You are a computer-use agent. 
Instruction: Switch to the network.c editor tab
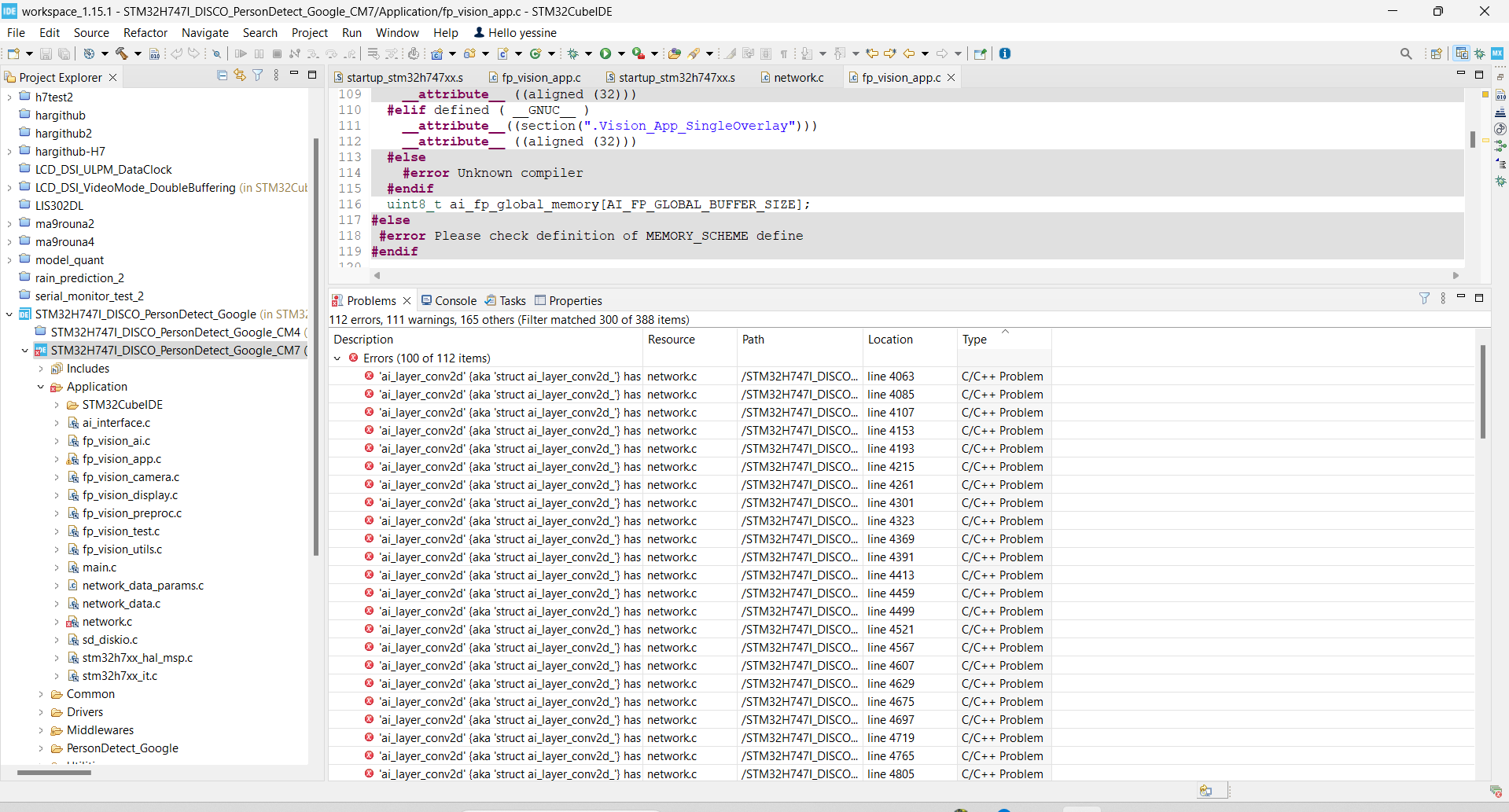coord(798,77)
